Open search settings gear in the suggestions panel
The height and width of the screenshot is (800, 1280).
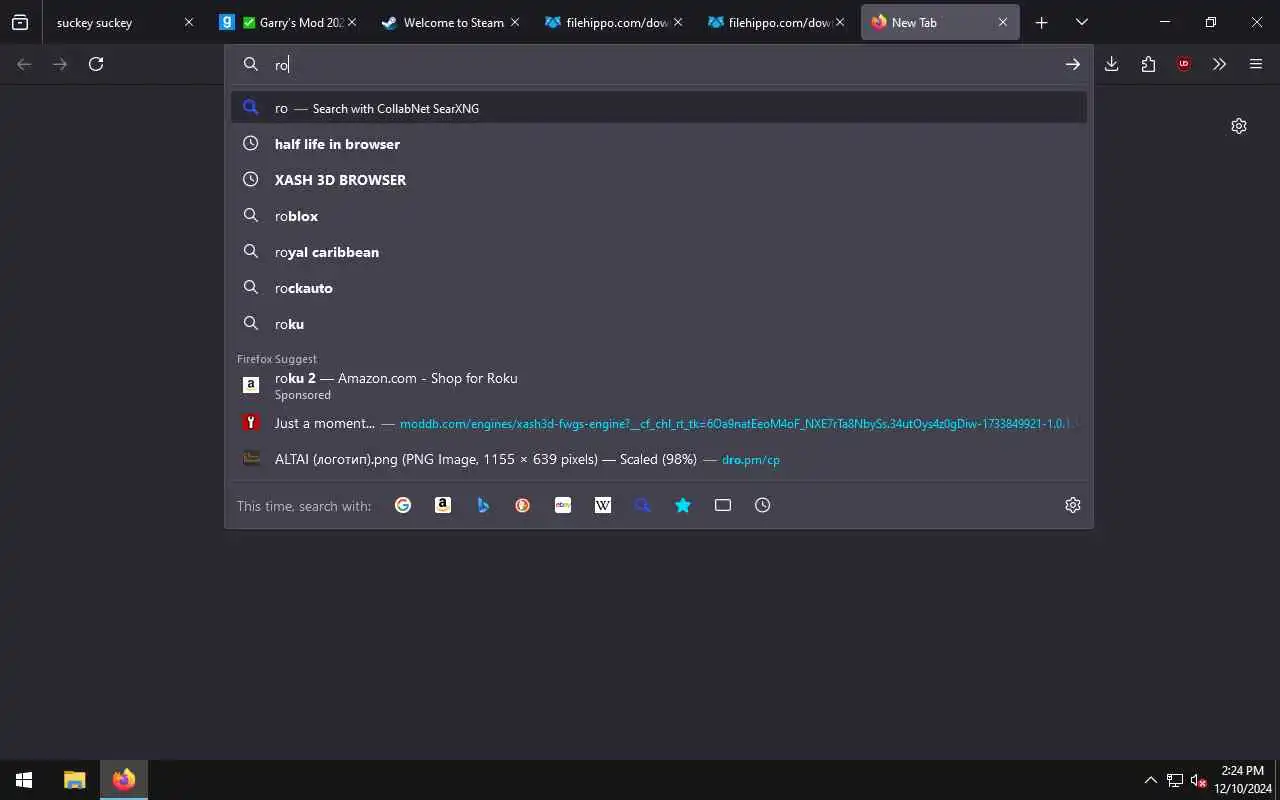coord(1073,505)
